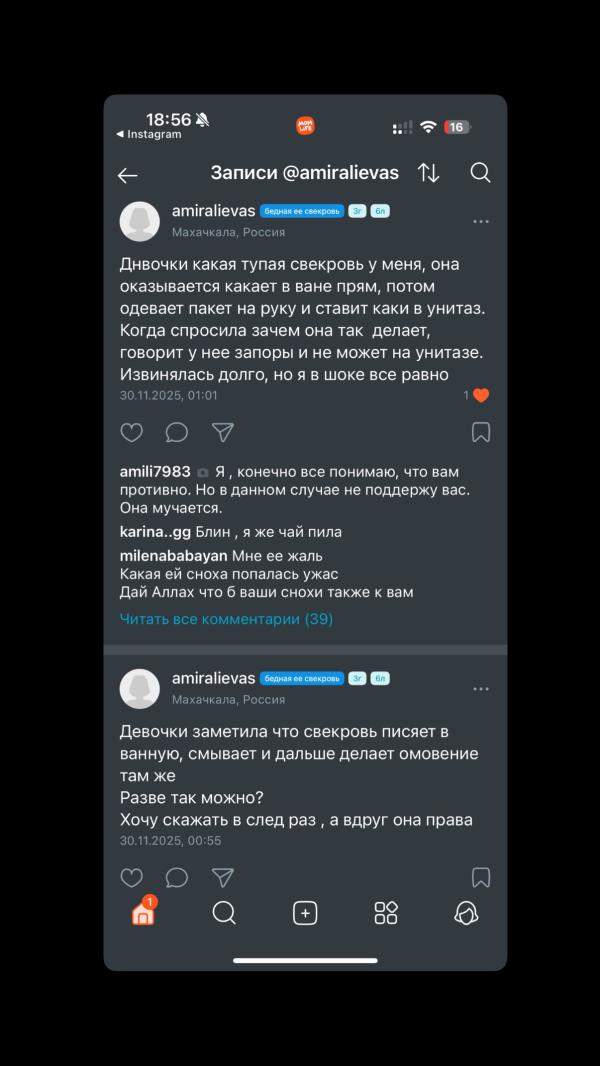This screenshot has height=1066, width=600.
Task: Share the second post with the paper plane icon
Action: [222, 878]
